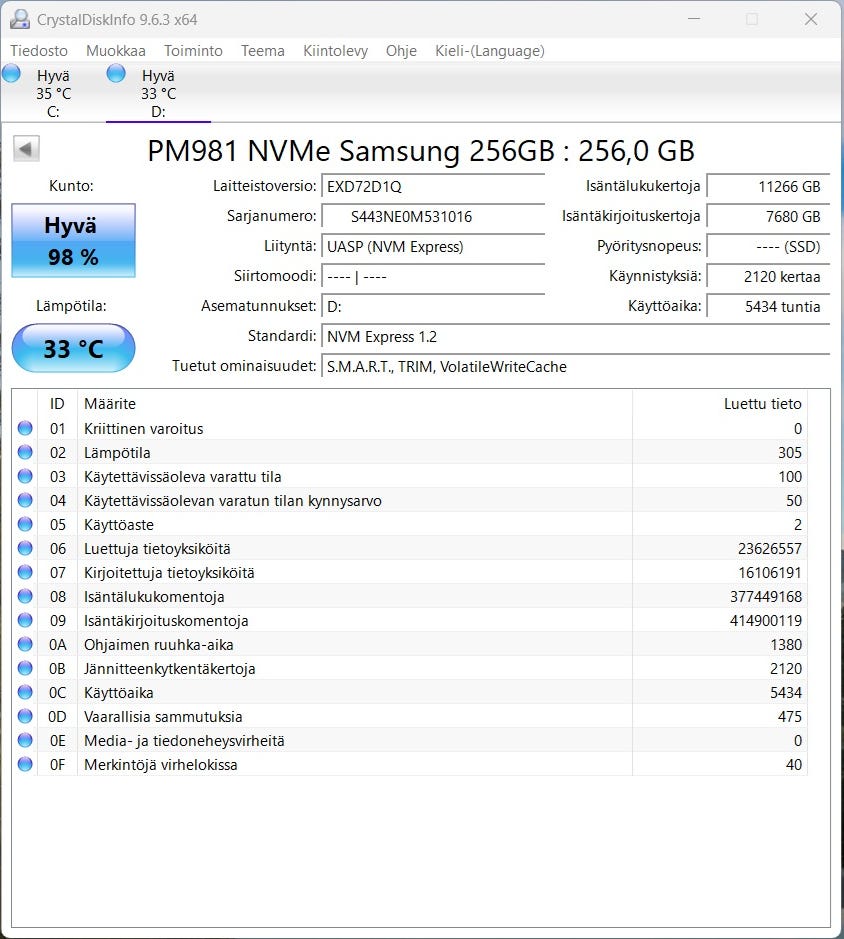Viewport: 844px width, 939px height.
Task: Click the Liityntä field UASP (NVM Express)
Action: [x=433, y=246]
